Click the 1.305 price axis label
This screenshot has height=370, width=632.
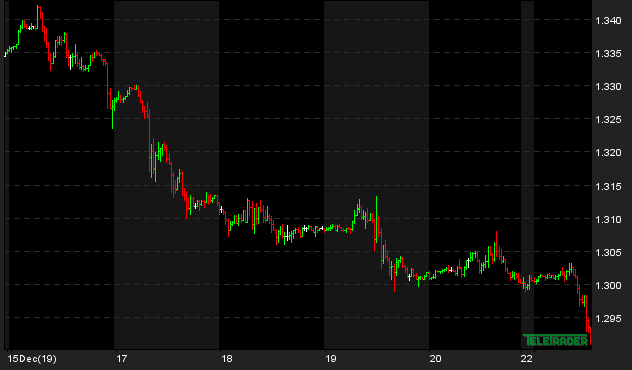(608, 253)
